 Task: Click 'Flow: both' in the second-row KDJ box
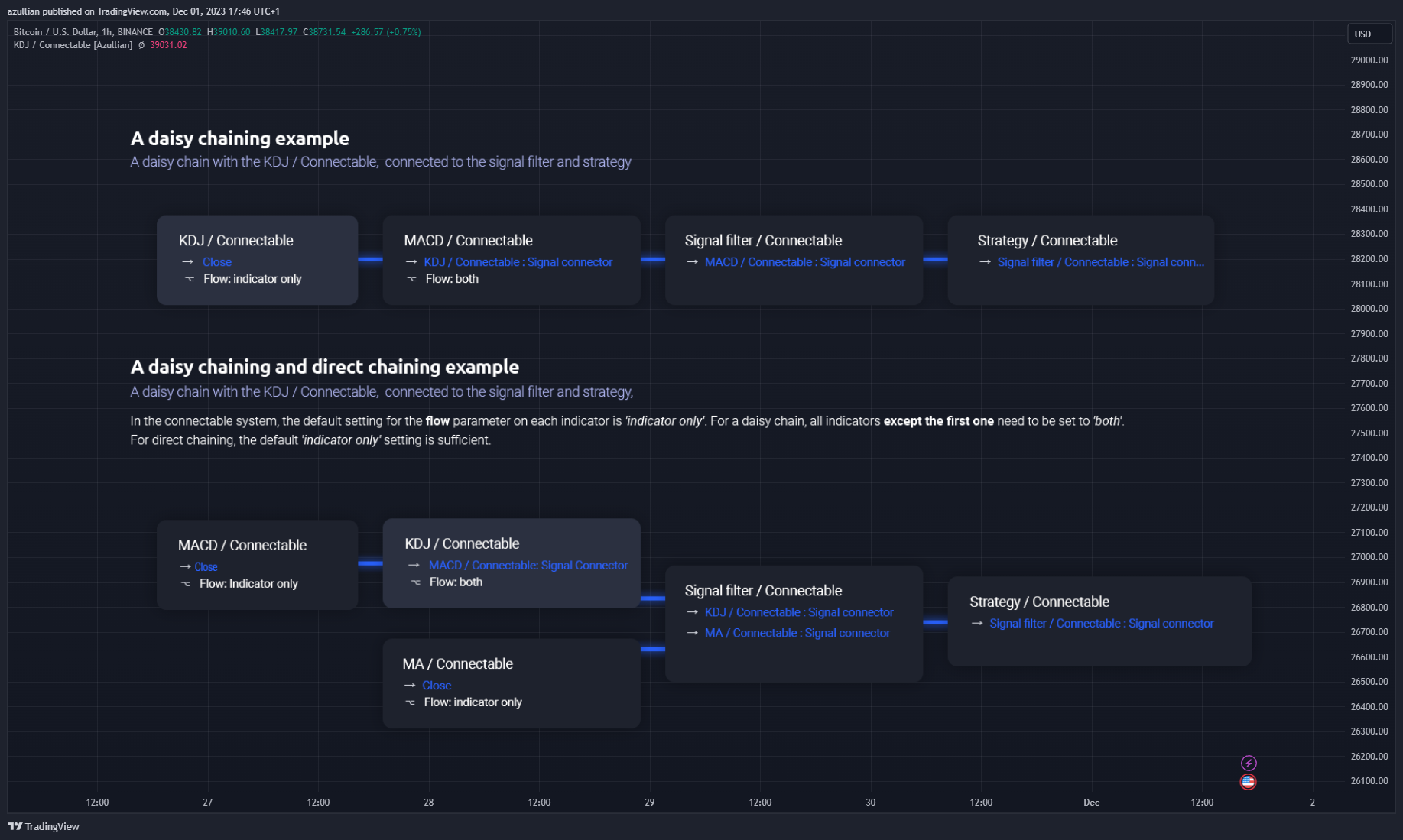[x=456, y=582]
